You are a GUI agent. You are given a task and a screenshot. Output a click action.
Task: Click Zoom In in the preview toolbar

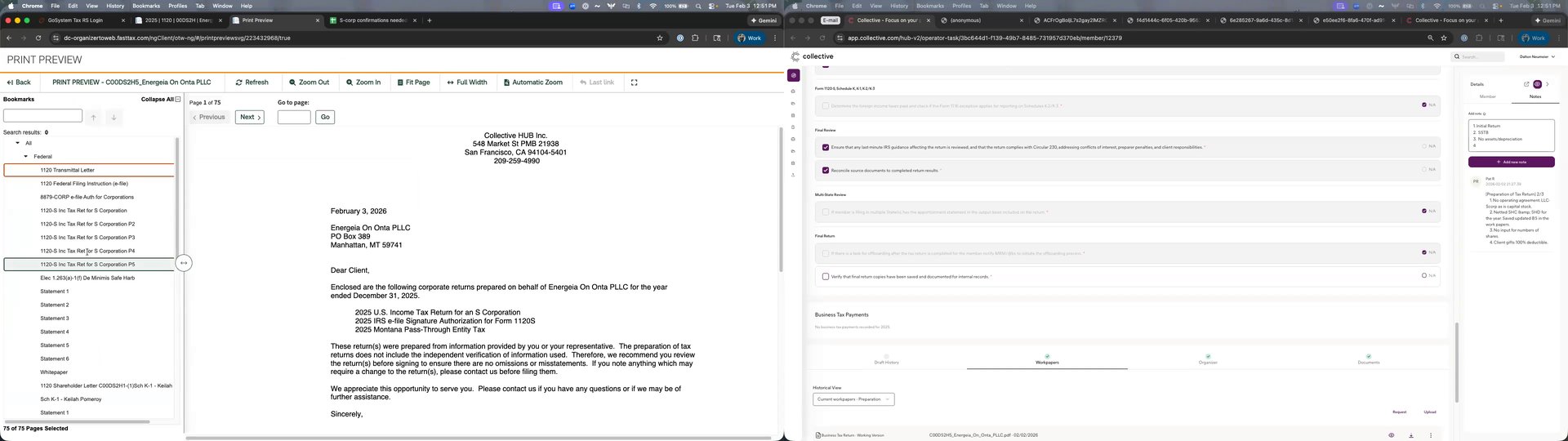[x=363, y=82]
